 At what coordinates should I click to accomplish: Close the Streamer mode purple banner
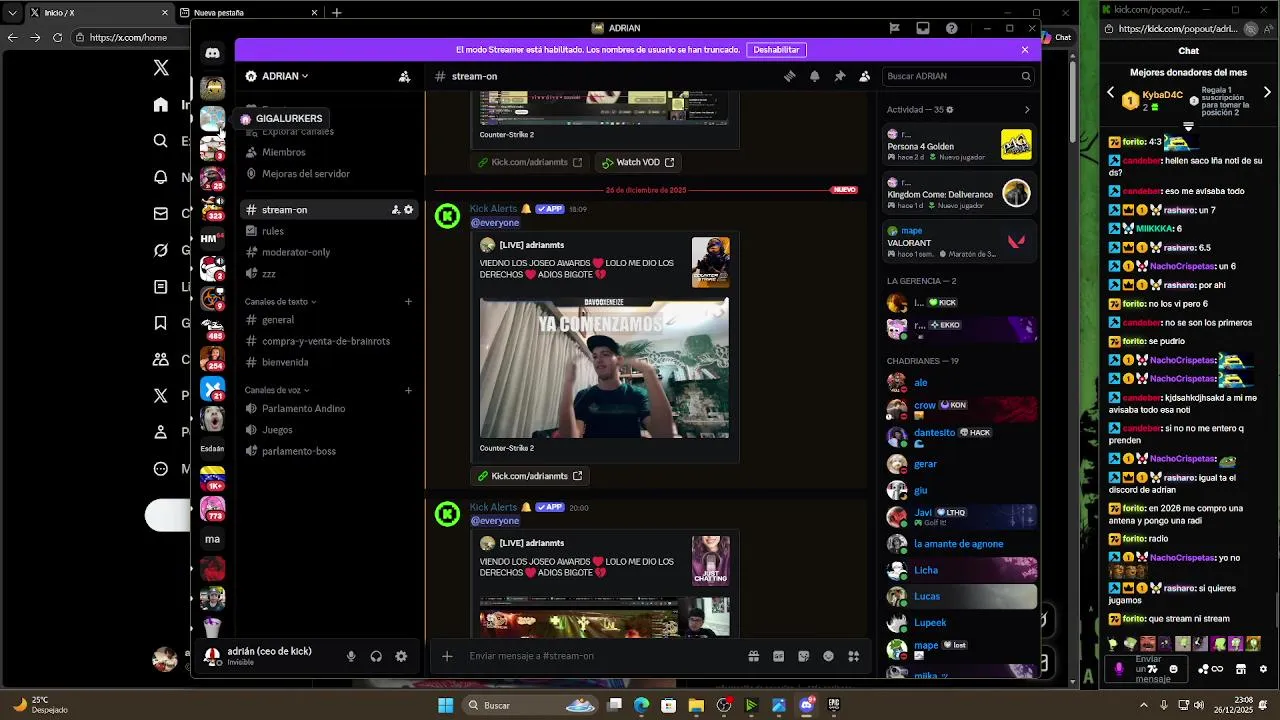point(1024,49)
